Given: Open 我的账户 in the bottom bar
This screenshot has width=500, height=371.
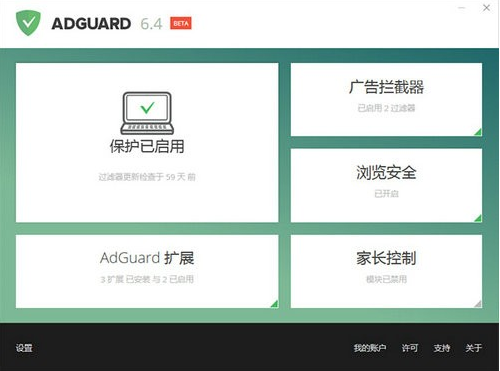Looking at the screenshot, I should pyautogui.click(x=370, y=348).
